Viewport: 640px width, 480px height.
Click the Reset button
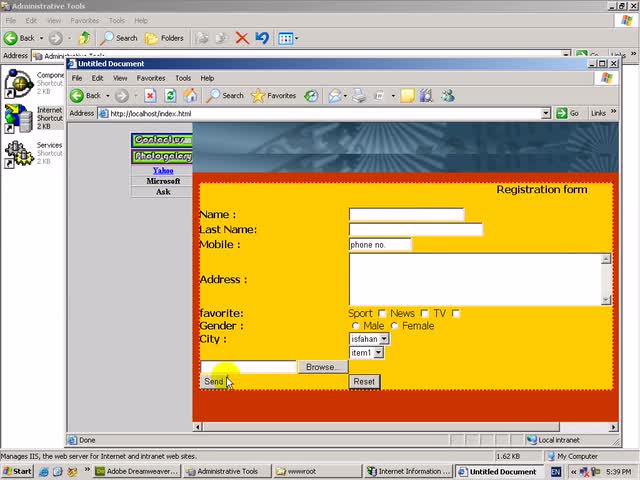364,382
